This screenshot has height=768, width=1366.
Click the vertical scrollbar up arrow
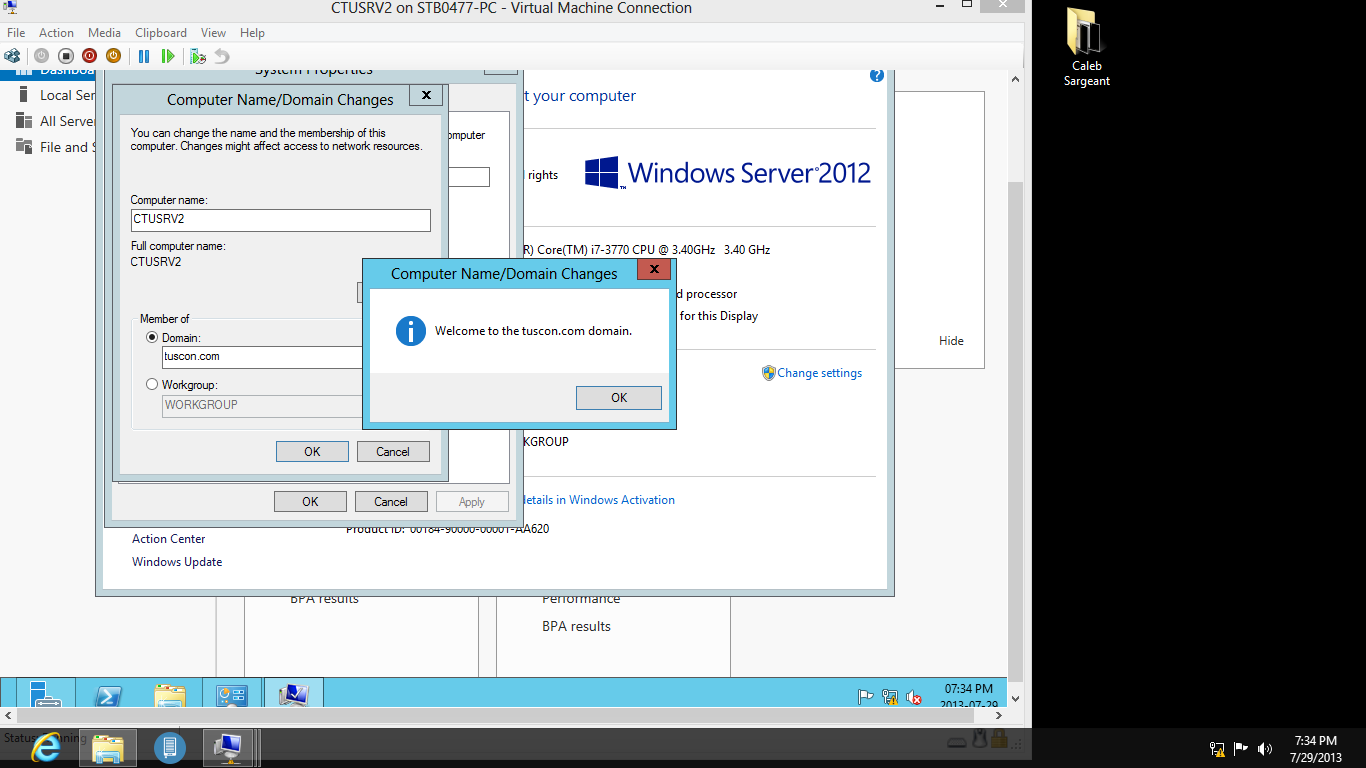[x=1016, y=79]
